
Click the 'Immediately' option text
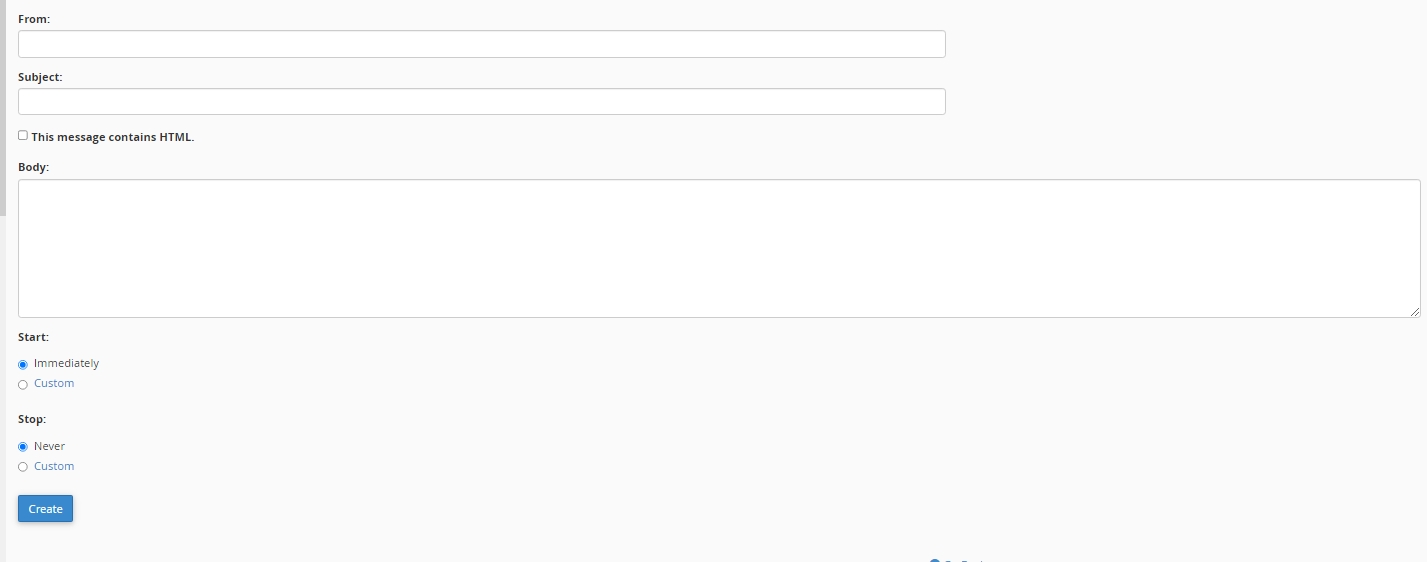[66, 364]
